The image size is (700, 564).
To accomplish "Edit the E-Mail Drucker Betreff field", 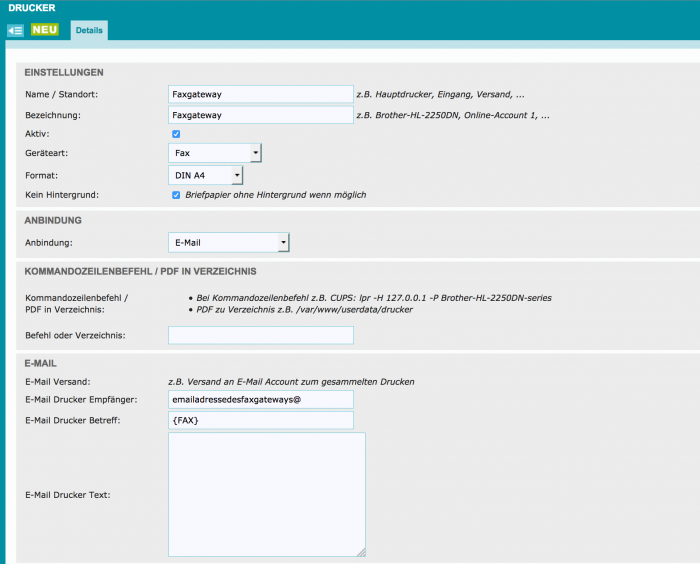I will click(x=261, y=420).
